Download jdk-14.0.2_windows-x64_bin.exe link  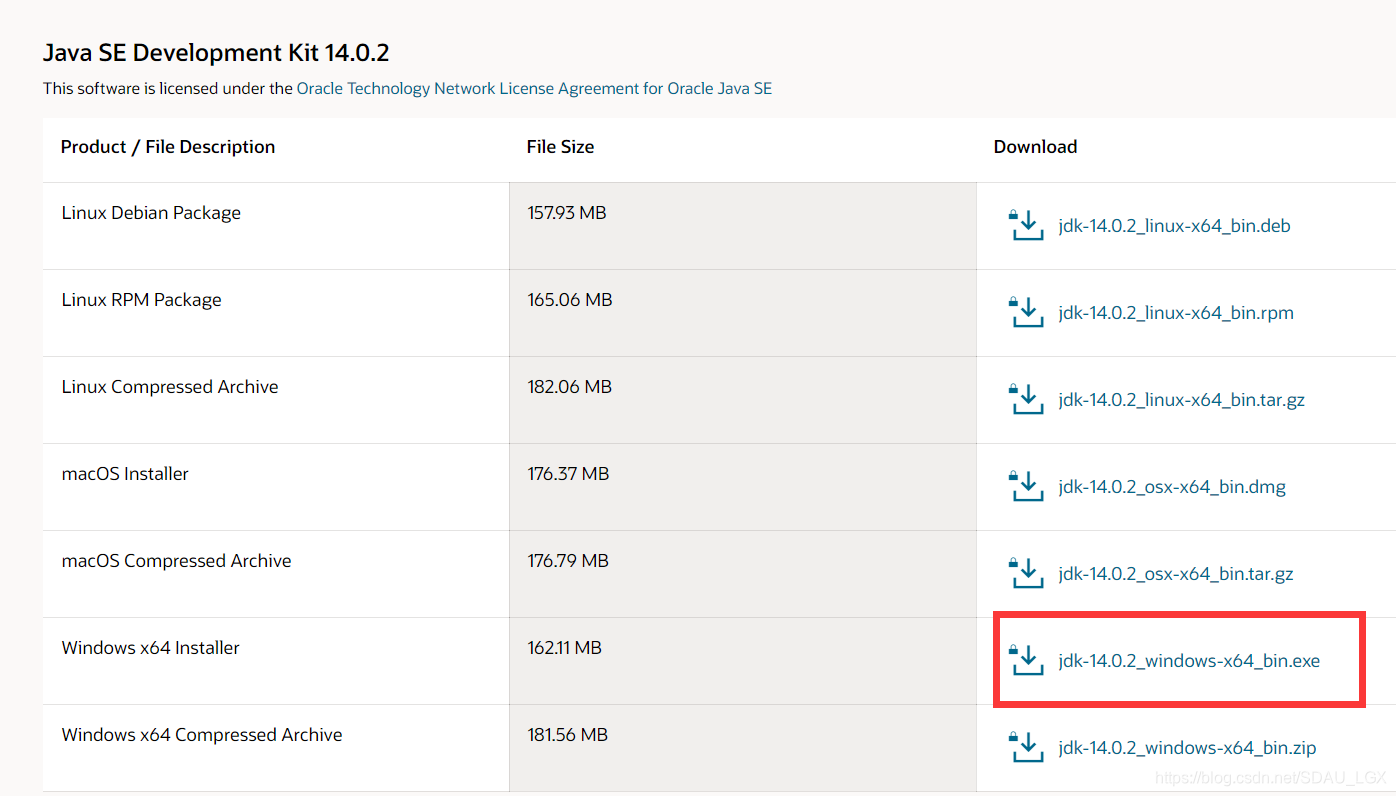coord(1189,661)
